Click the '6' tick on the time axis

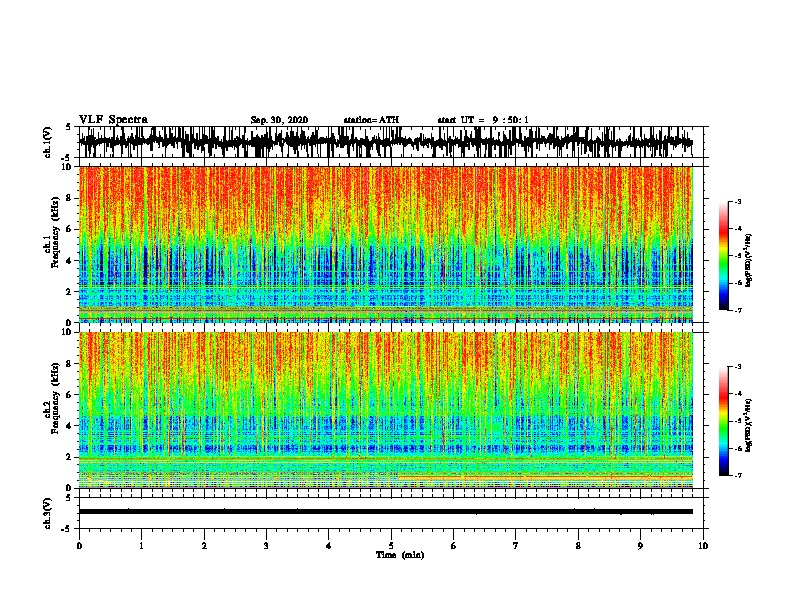pos(454,546)
